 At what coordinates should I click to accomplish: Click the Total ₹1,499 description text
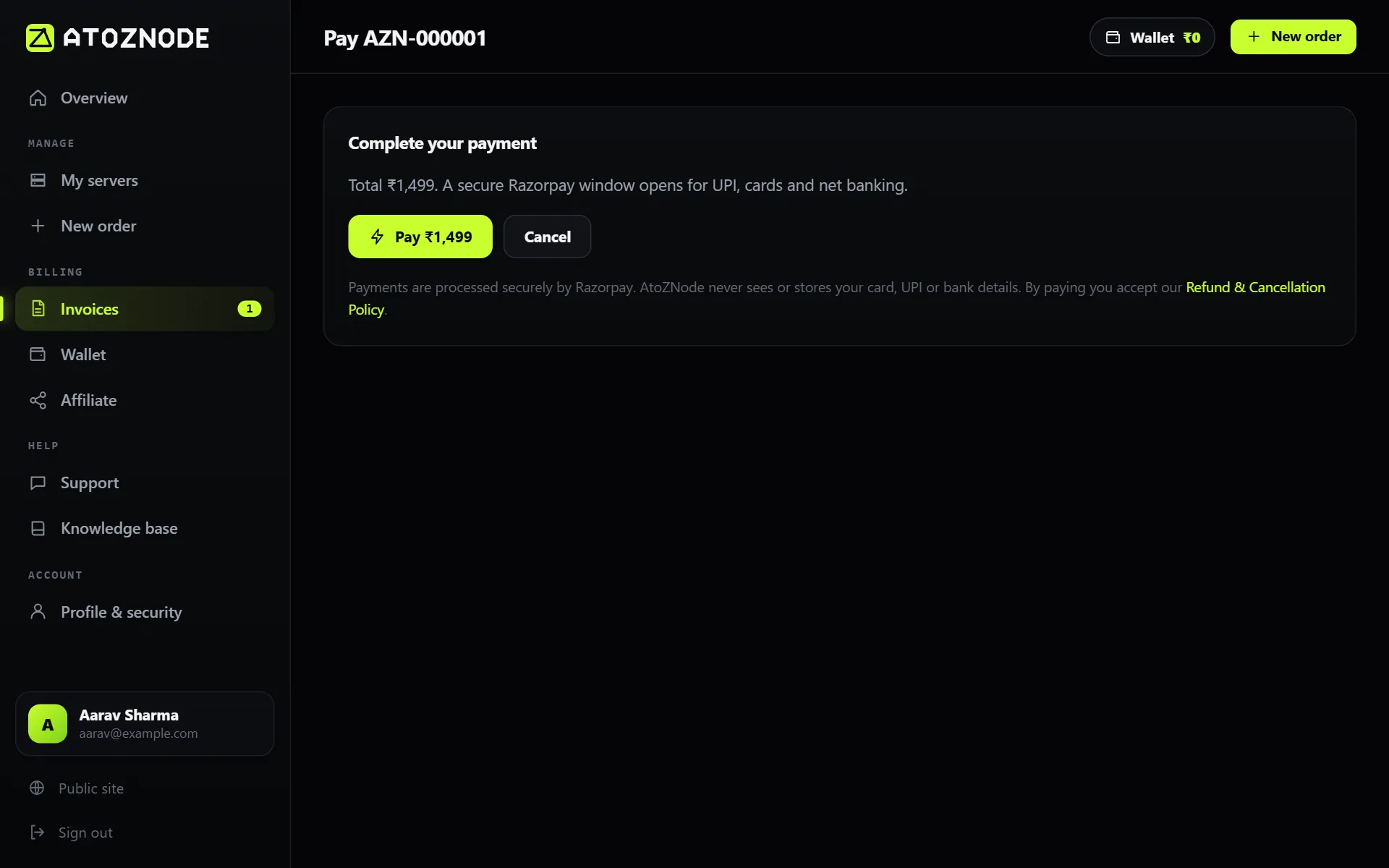click(x=627, y=185)
